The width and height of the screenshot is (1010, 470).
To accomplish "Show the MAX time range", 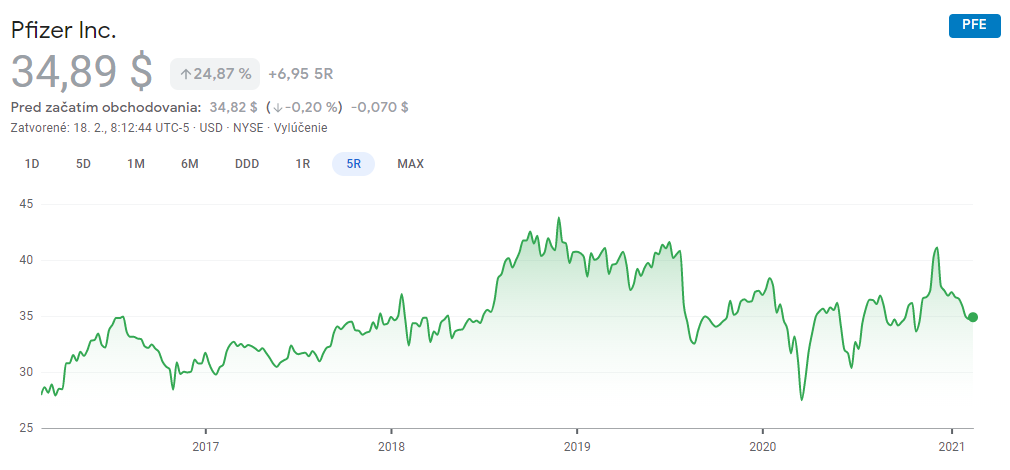I will point(410,164).
